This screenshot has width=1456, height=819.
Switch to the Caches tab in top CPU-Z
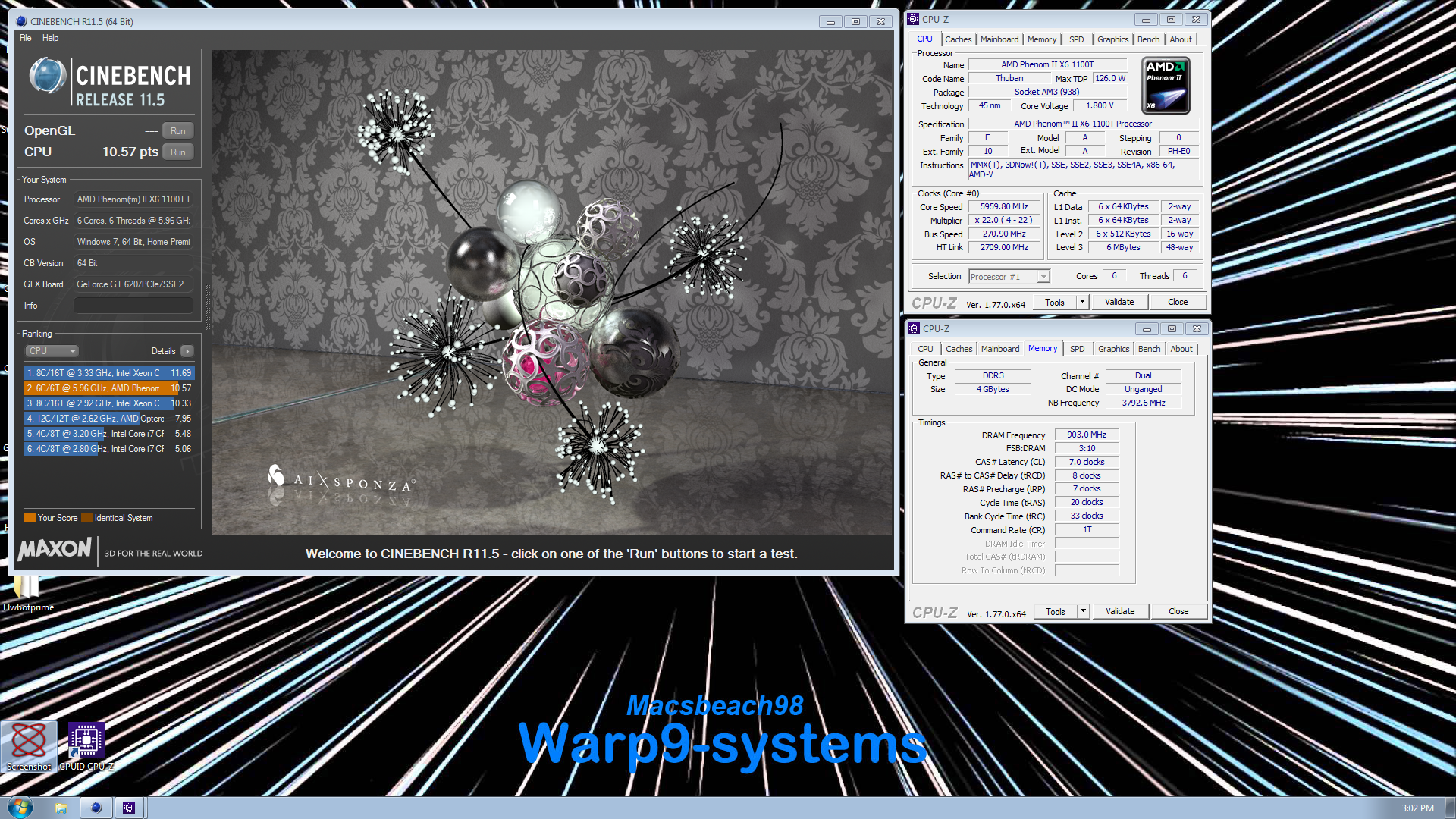click(958, 39)
